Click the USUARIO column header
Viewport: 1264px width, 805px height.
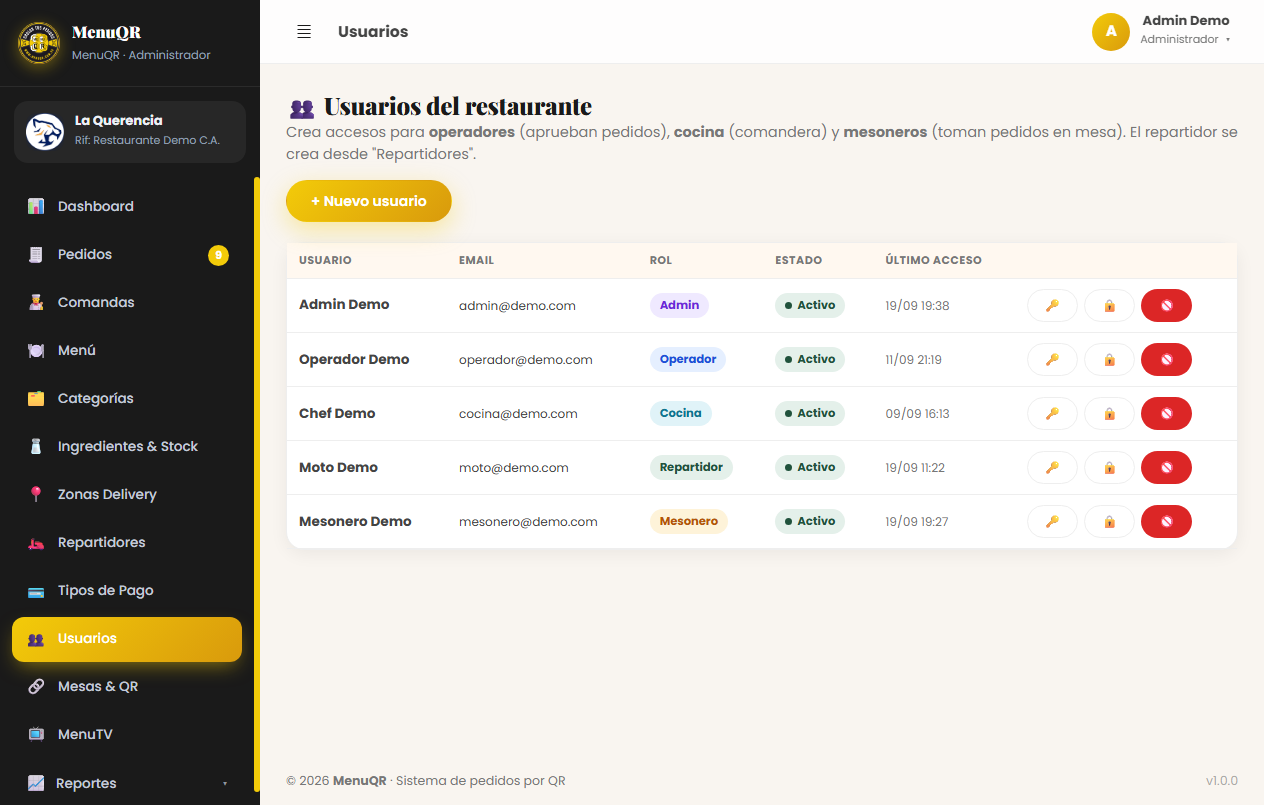pyautogui.click(x=325, y=260)
